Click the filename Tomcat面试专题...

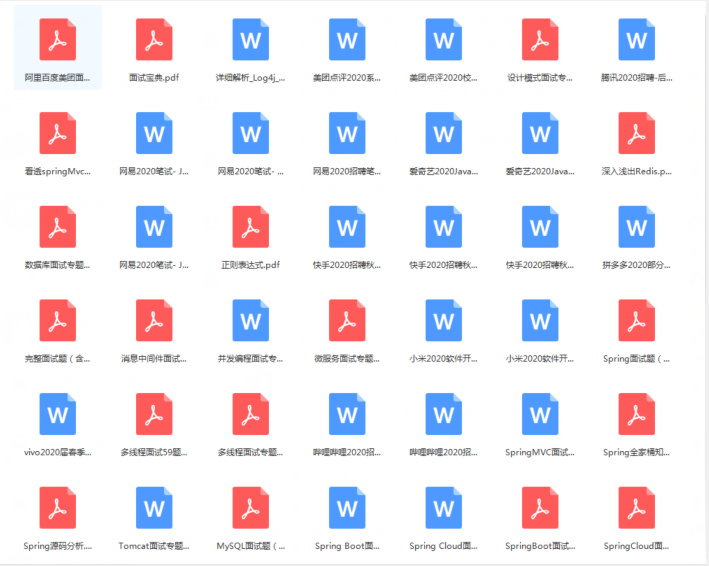[154, 546]
